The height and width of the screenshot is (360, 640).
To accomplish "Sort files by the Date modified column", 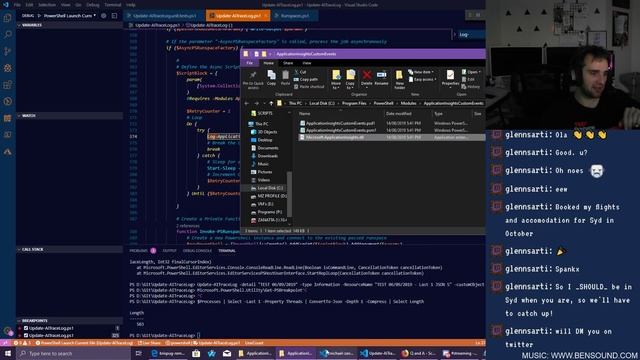I will 399,114.
